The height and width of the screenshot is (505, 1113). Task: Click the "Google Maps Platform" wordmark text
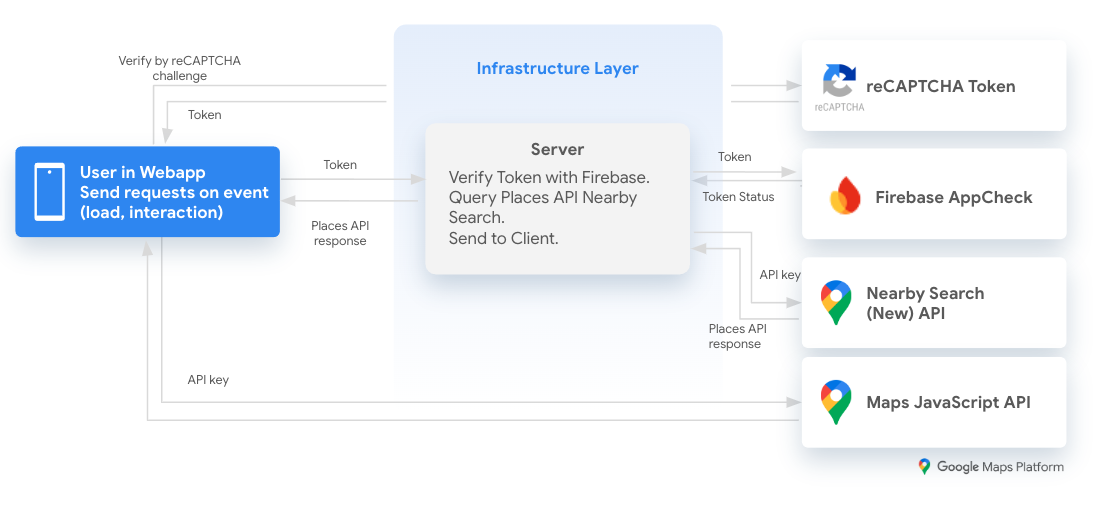pyautogui.click(x=1000, y=467)
